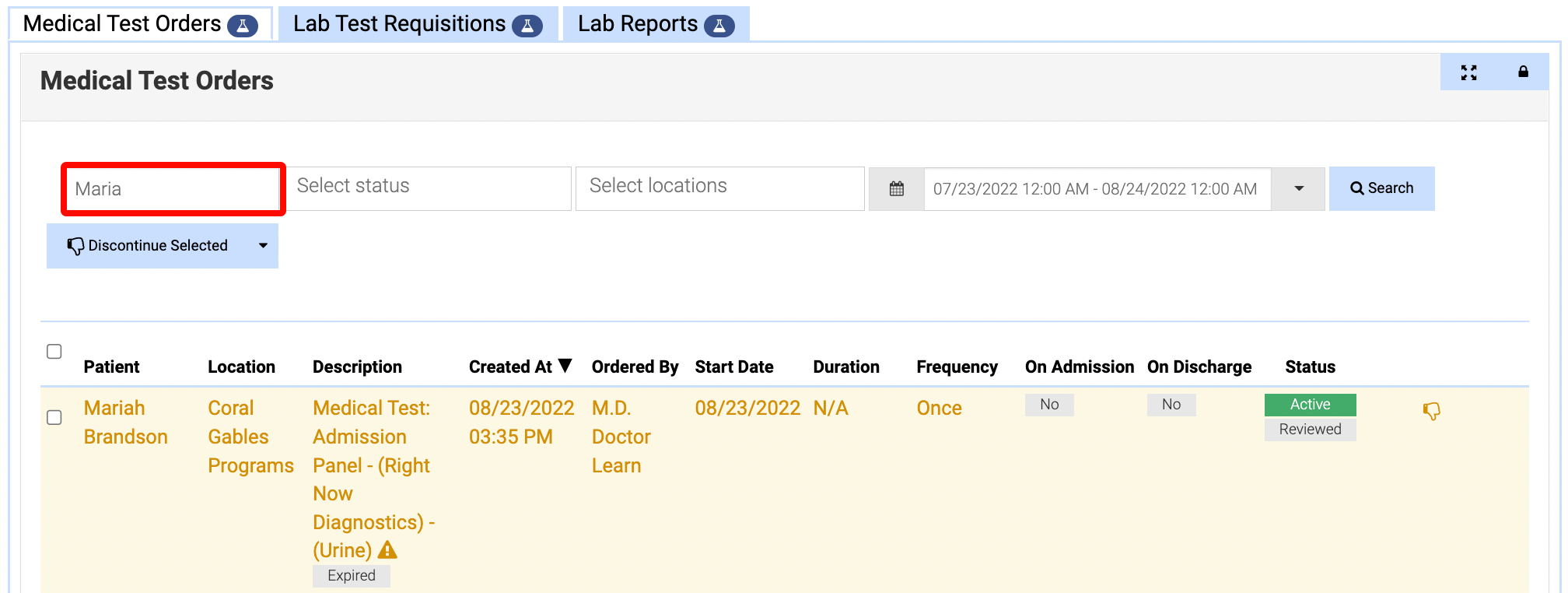Open the Select status dropdown
1568x593 pixels.
[429, 188]
